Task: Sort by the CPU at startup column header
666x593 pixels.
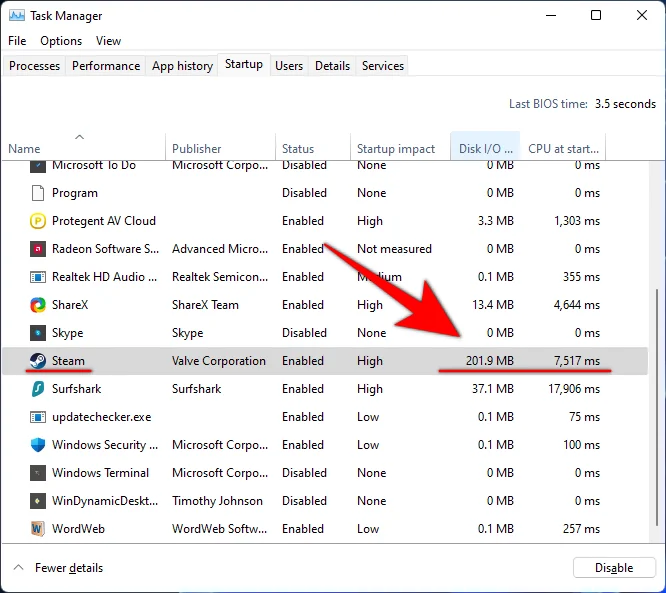Action: point(563,146)
